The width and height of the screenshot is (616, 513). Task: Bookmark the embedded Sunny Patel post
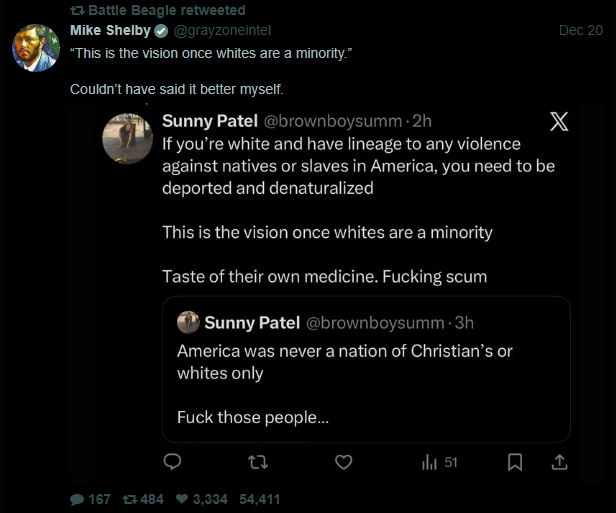[515, 462]
